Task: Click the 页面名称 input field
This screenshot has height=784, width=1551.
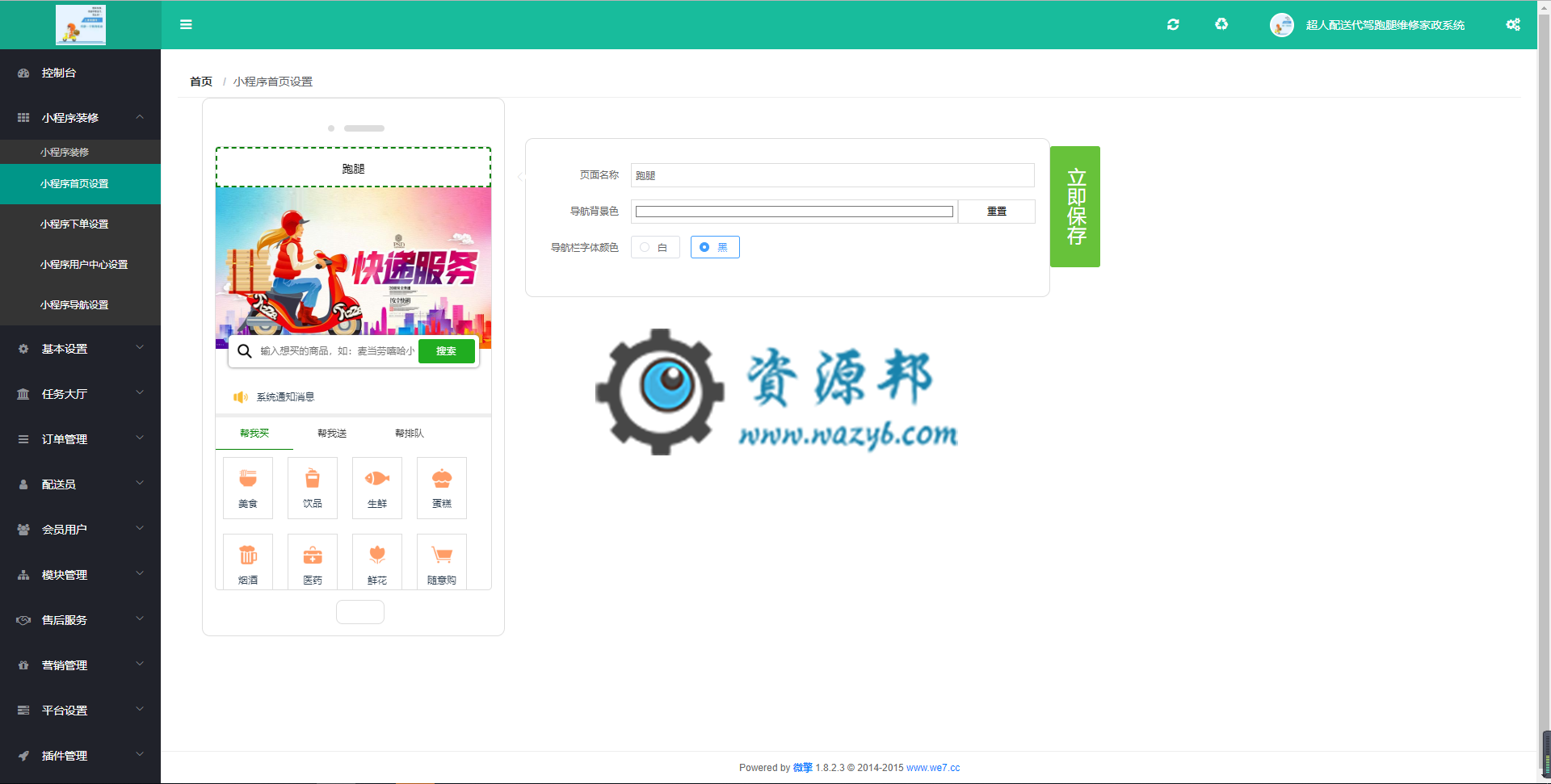Action: pos(833,175)
